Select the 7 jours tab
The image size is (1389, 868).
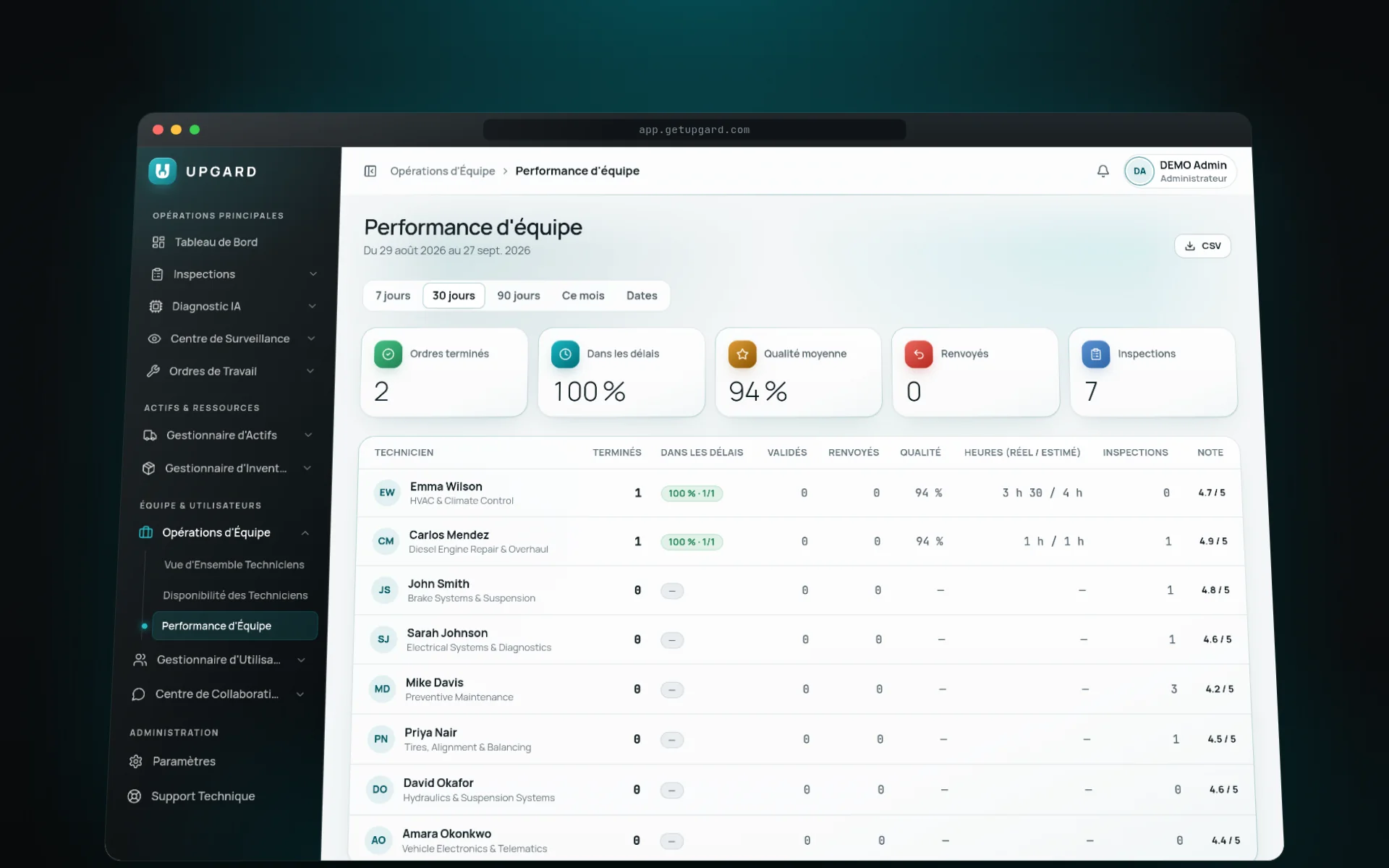[393, 296]
